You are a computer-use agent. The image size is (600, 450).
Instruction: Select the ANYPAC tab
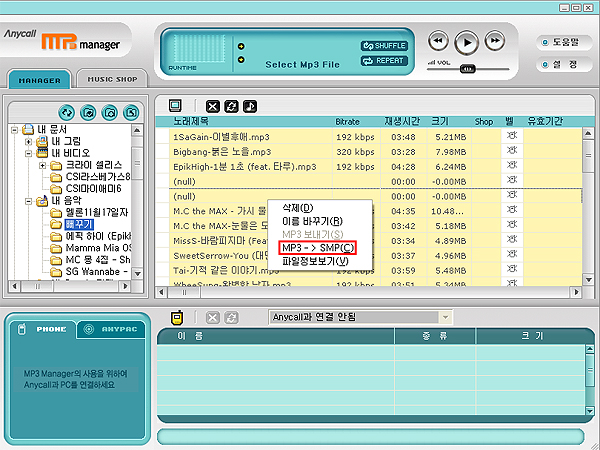coord(112,329)
